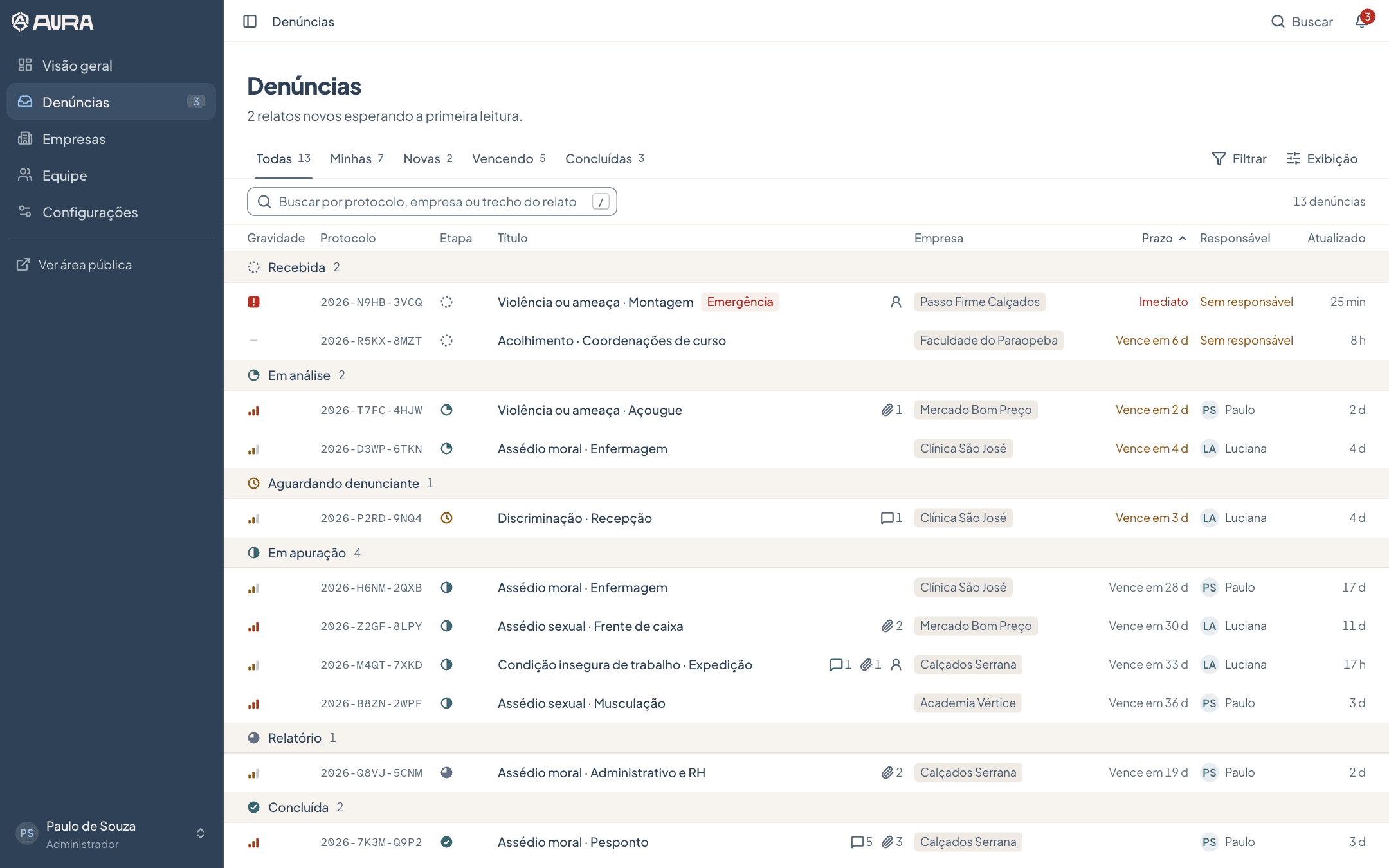Click the PS avatar in Musculação row
The image size is (1389, 868).
pos(1210,703)
